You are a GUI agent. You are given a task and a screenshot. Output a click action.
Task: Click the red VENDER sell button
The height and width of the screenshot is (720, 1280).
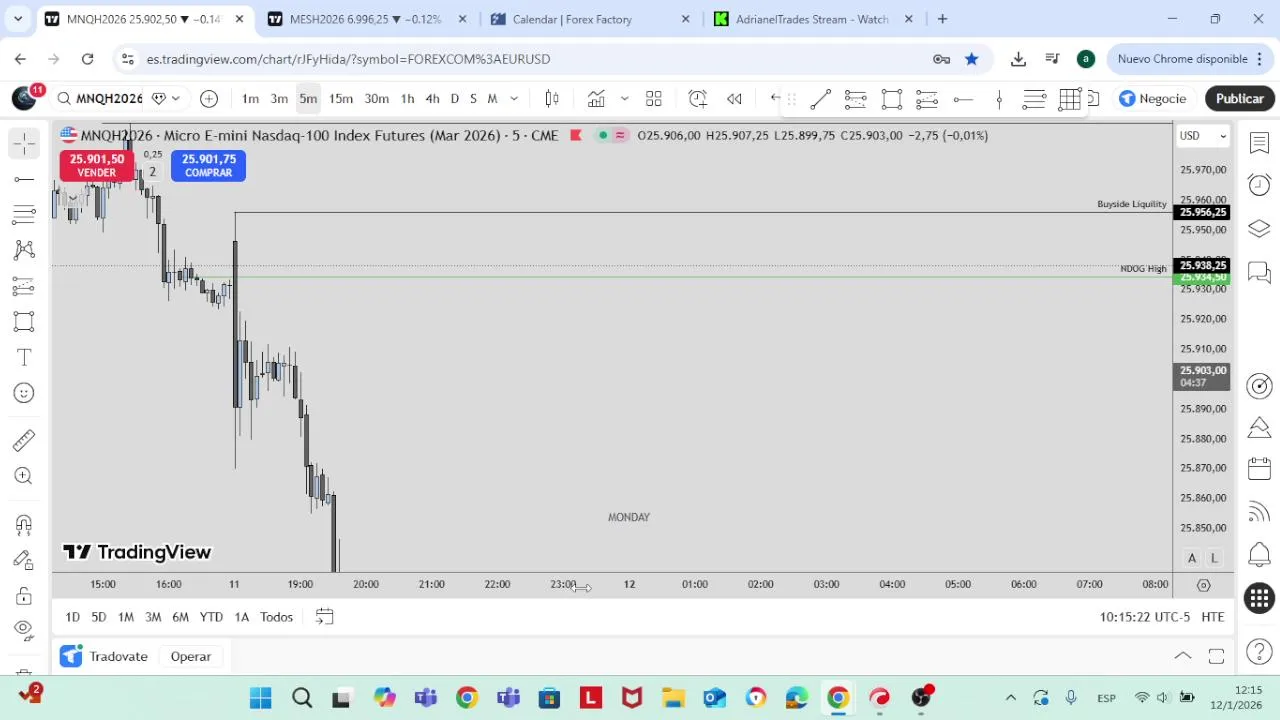97,166
